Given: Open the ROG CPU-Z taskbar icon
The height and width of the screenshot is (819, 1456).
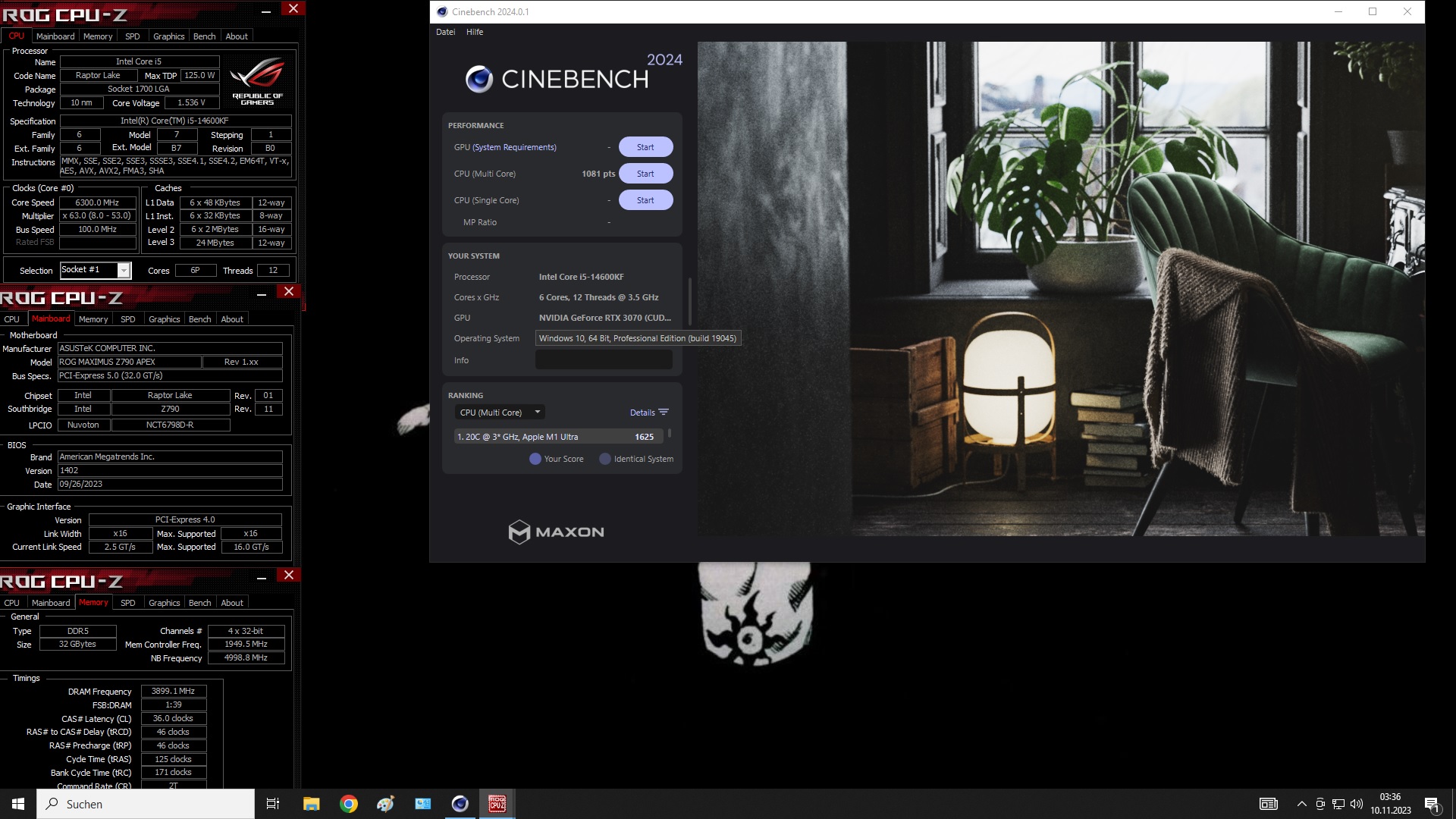Looking at the screenshot, I should (x=497, y=804).
